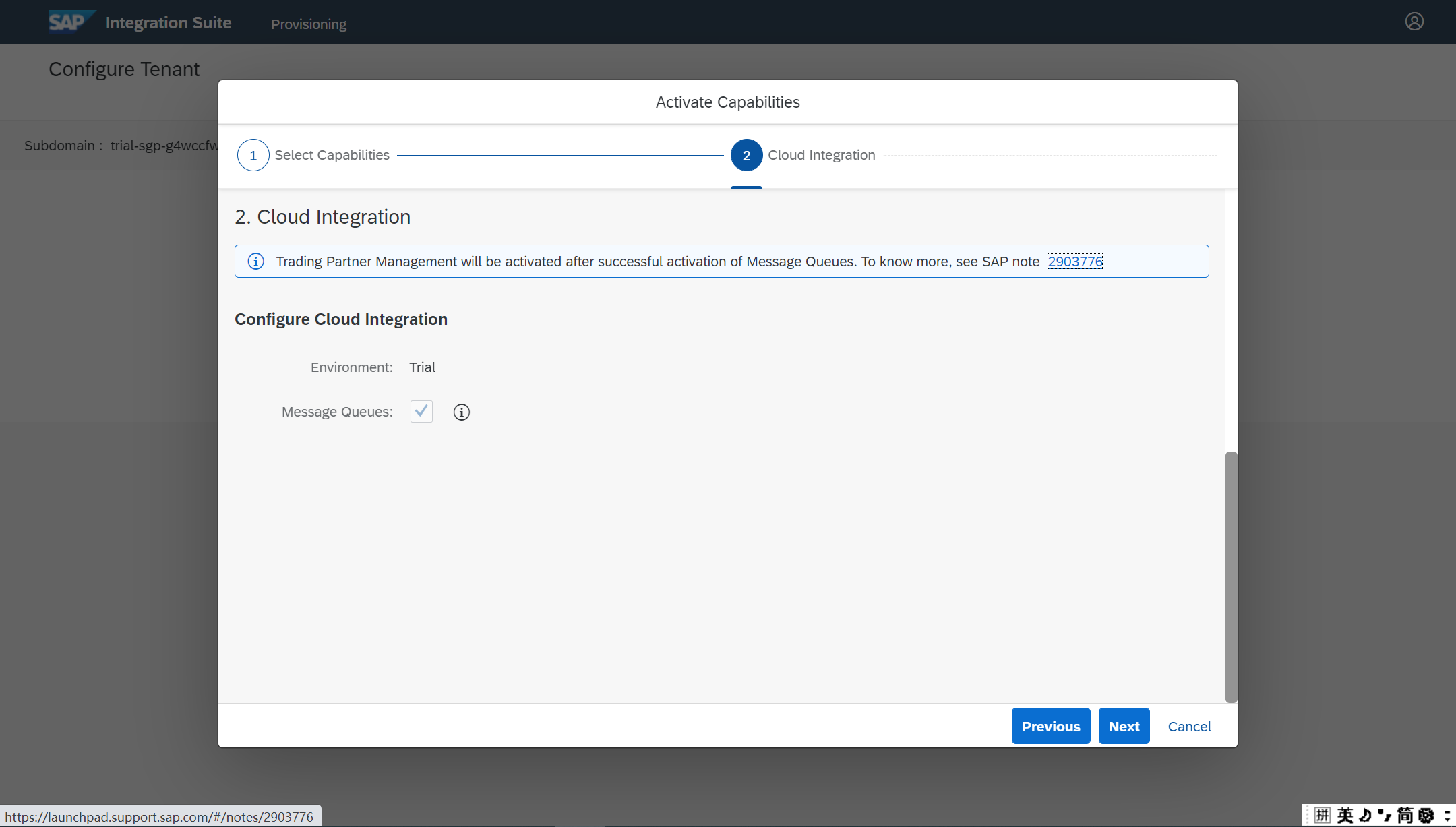Image resolution: width=1456 pixels, height=827 pixels.
Task: Click the Message Queues info icon
Action: [462, 412]
